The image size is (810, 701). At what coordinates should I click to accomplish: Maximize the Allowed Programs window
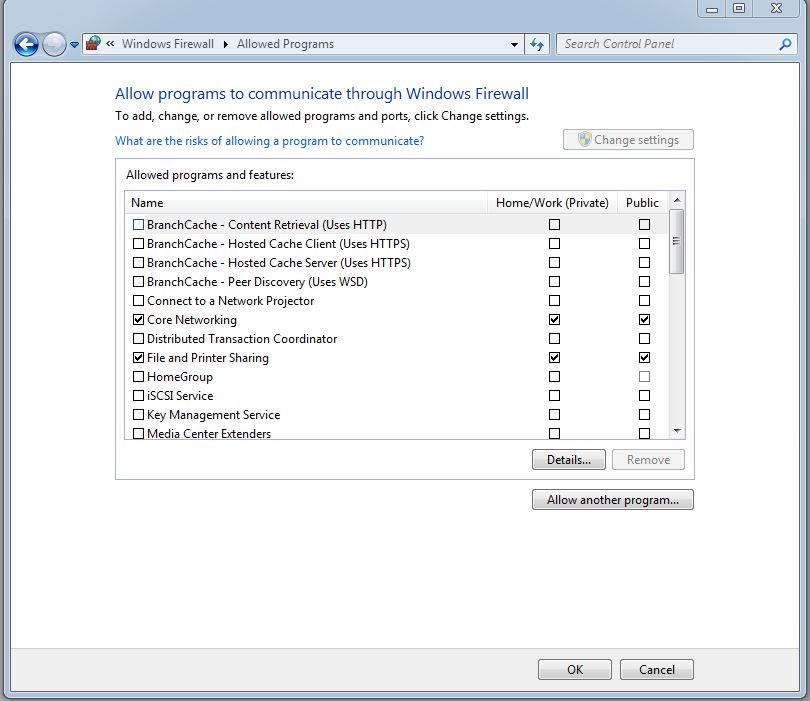(x=739, y=8)
